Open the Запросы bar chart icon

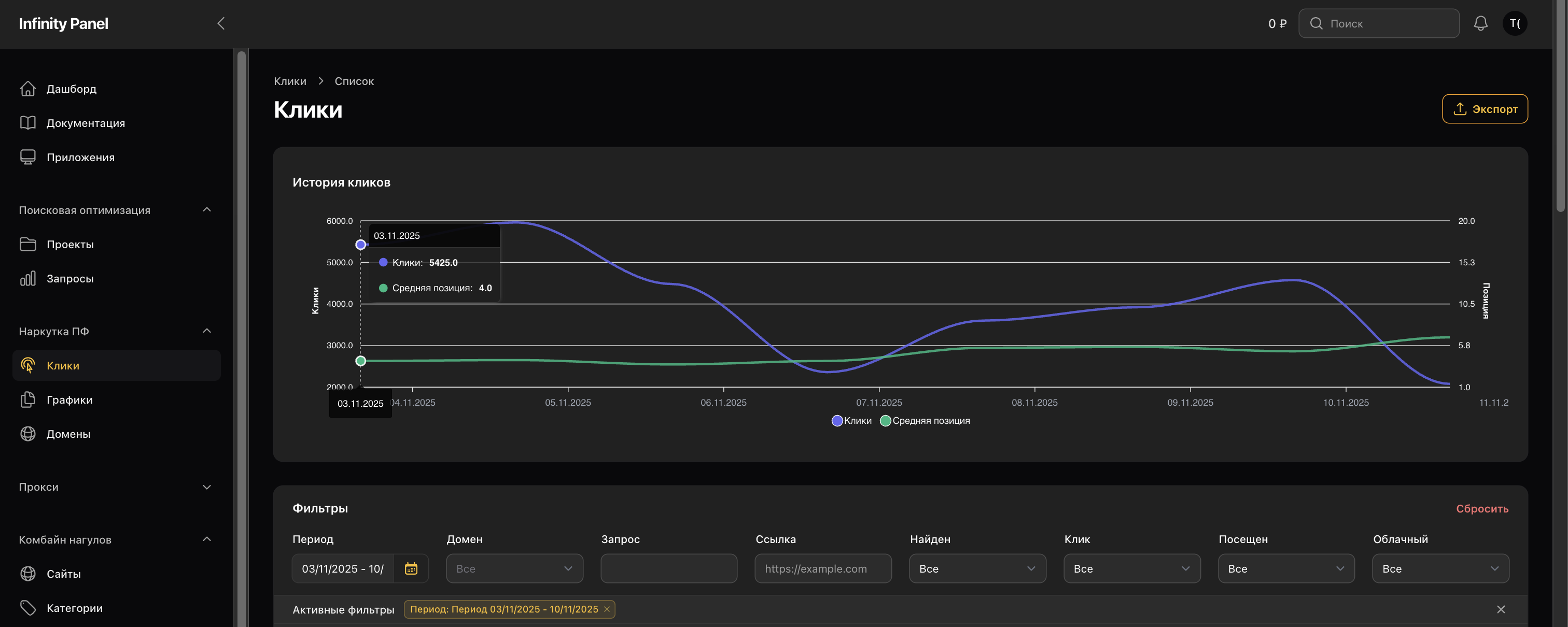point(28,279)
